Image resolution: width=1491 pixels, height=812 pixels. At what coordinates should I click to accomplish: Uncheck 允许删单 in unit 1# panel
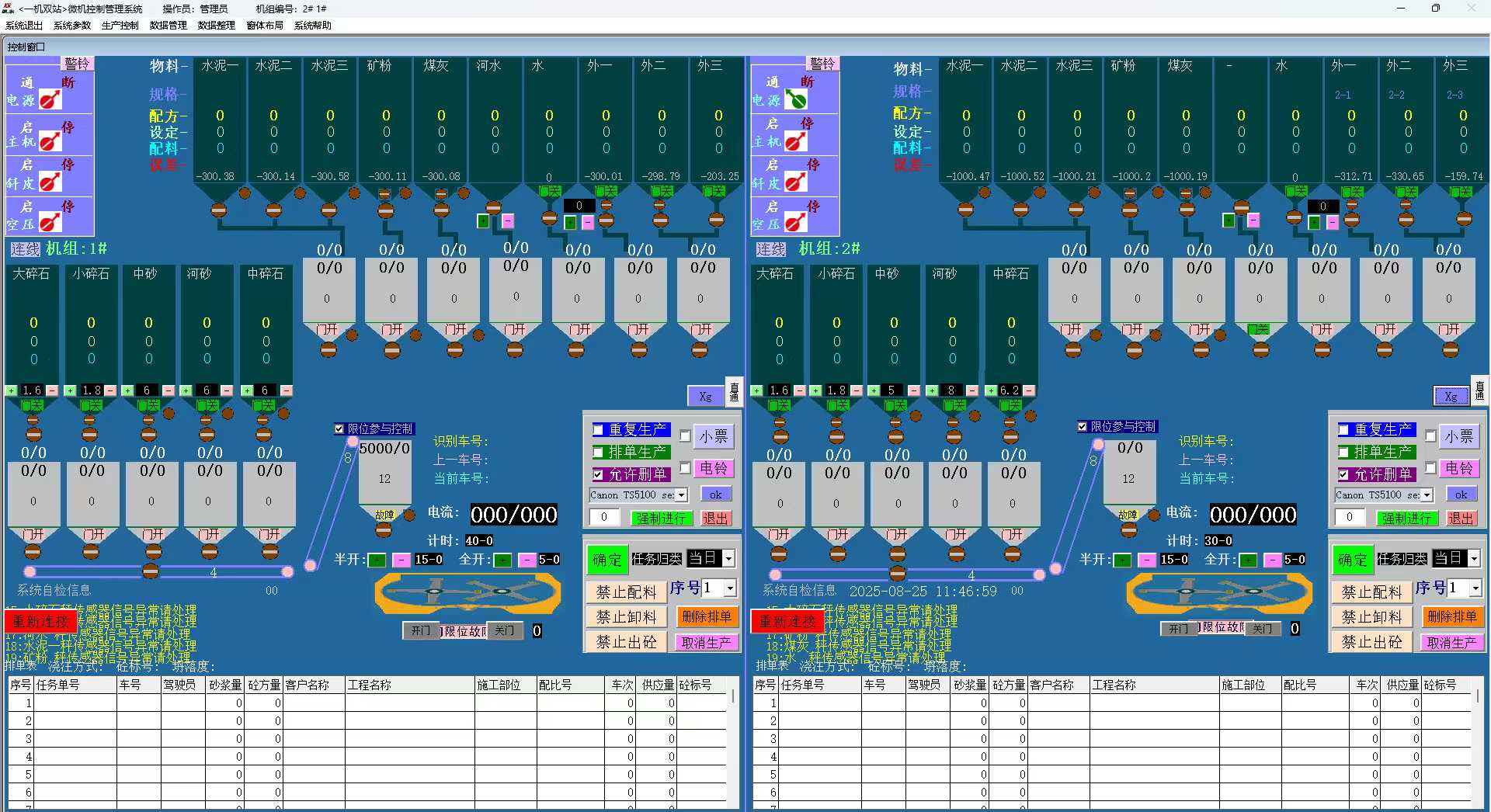pos(598,474)
